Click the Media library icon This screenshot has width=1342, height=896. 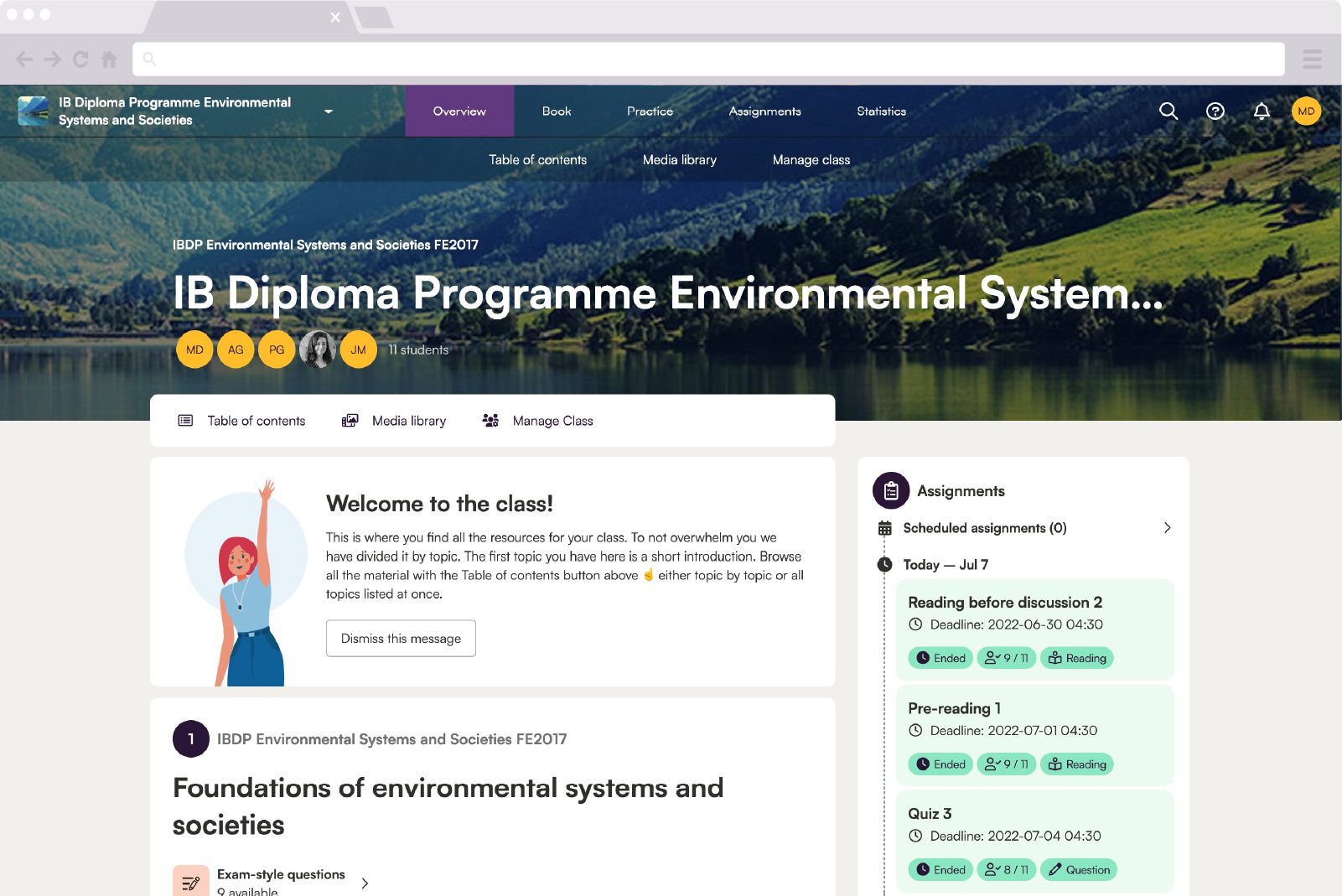pos(350,420)
